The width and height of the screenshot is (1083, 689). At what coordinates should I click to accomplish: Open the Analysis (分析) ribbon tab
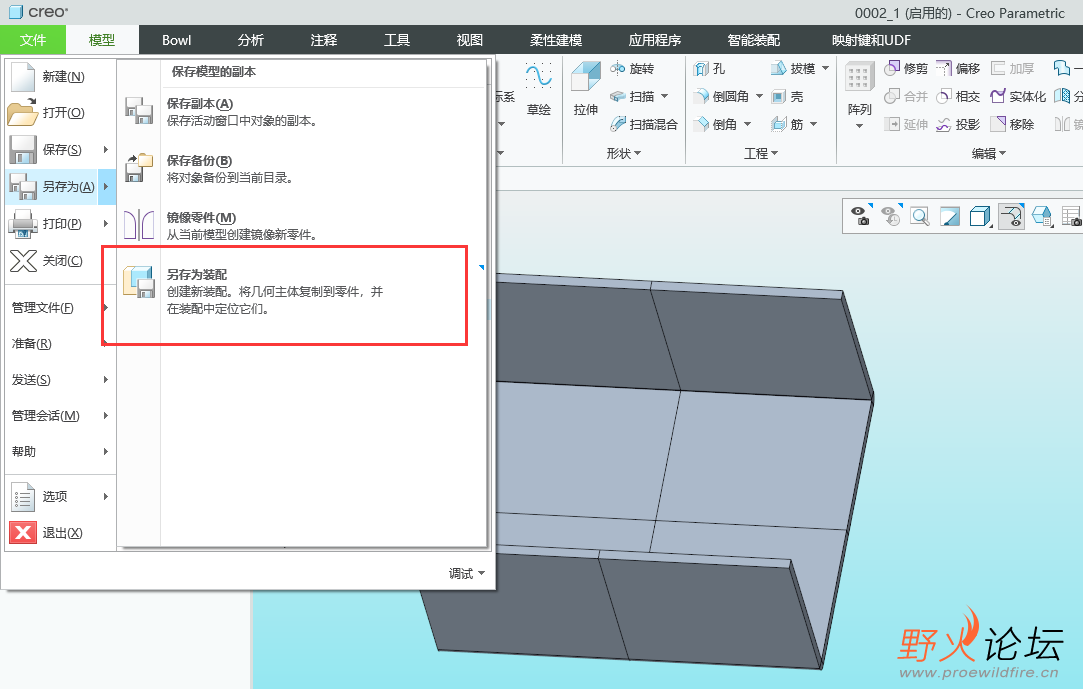point(251,40)
